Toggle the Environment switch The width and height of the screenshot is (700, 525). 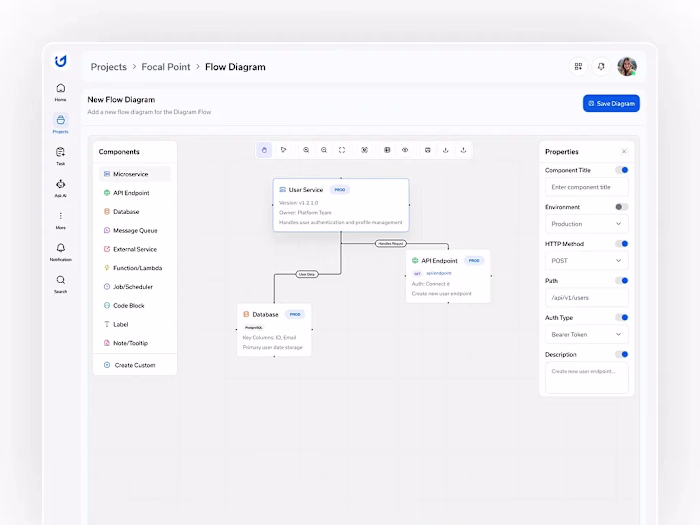(x=622, y=207)
